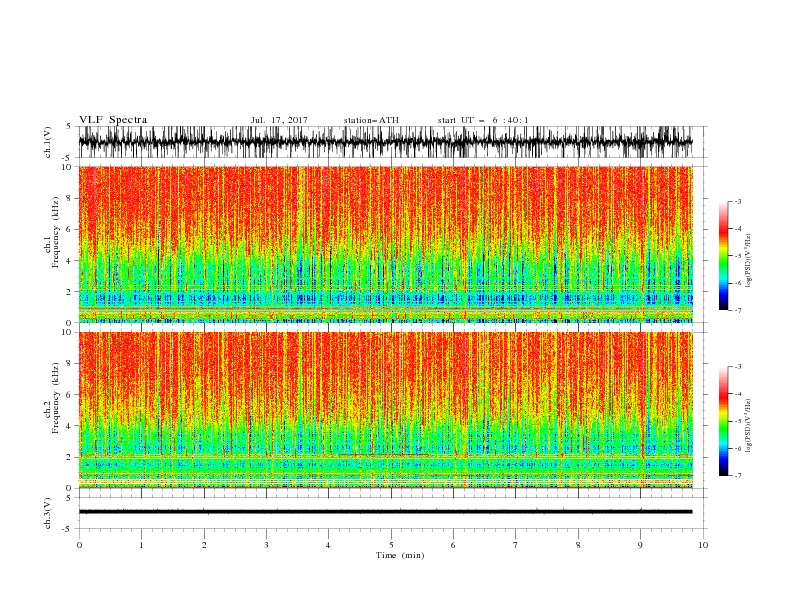Click the "VLF Spectra" plot title

point(113,120)
